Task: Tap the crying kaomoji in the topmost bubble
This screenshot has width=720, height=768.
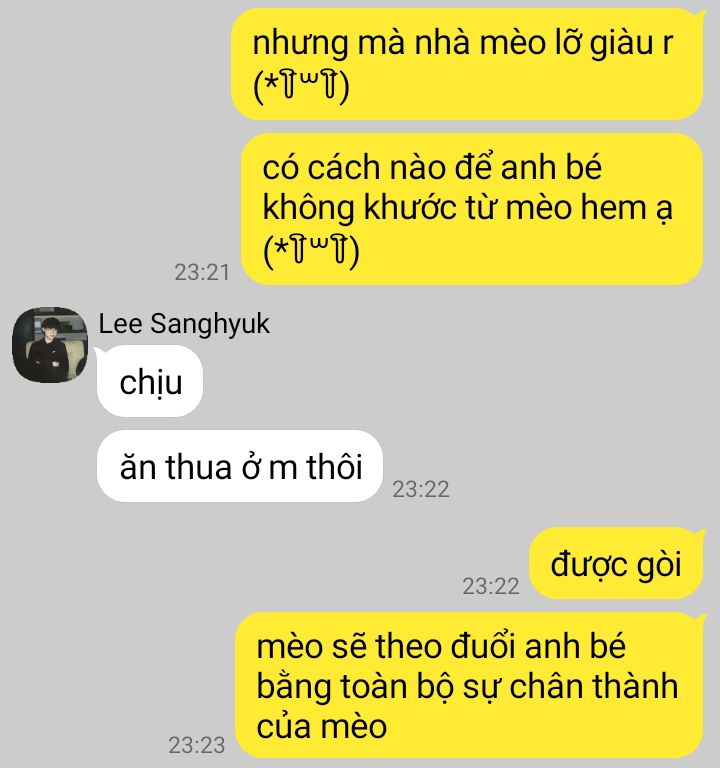Action: [x=301, y=86]
